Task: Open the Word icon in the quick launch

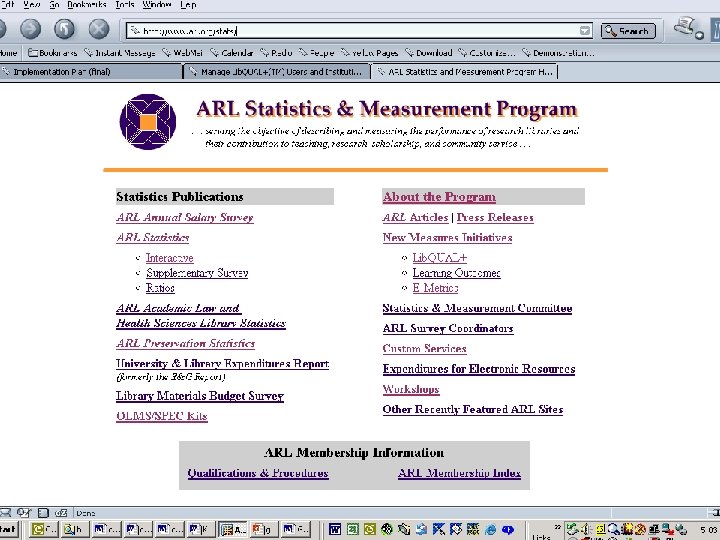Action: pyautogui.click(x=335, y=529)
